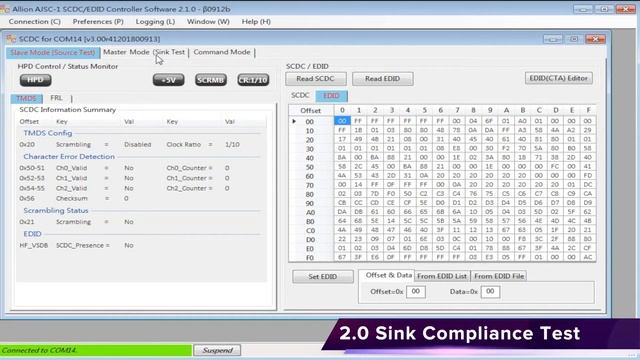640x360 pixels.
Task: Open the Window (W) menu
Action: click(x=208, y=22)
